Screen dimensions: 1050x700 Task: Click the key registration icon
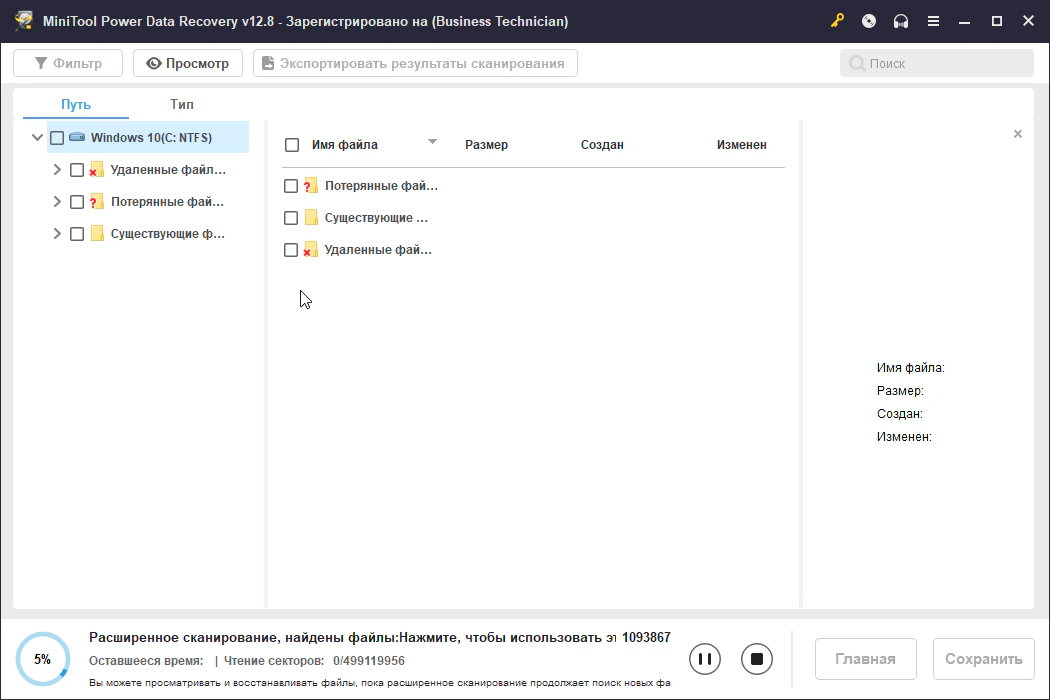837,21
